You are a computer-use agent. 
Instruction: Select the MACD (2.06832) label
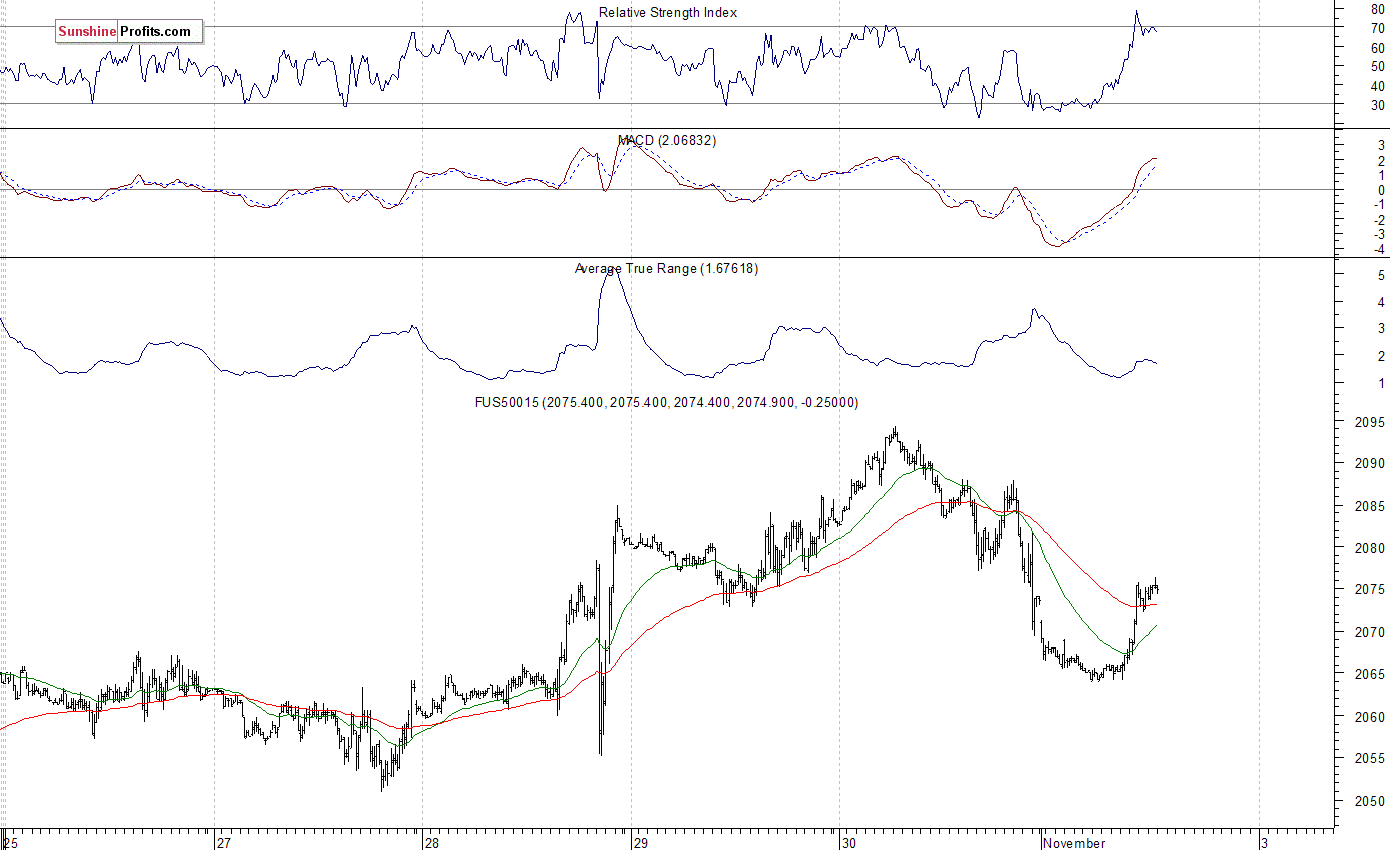pos(667,141)
